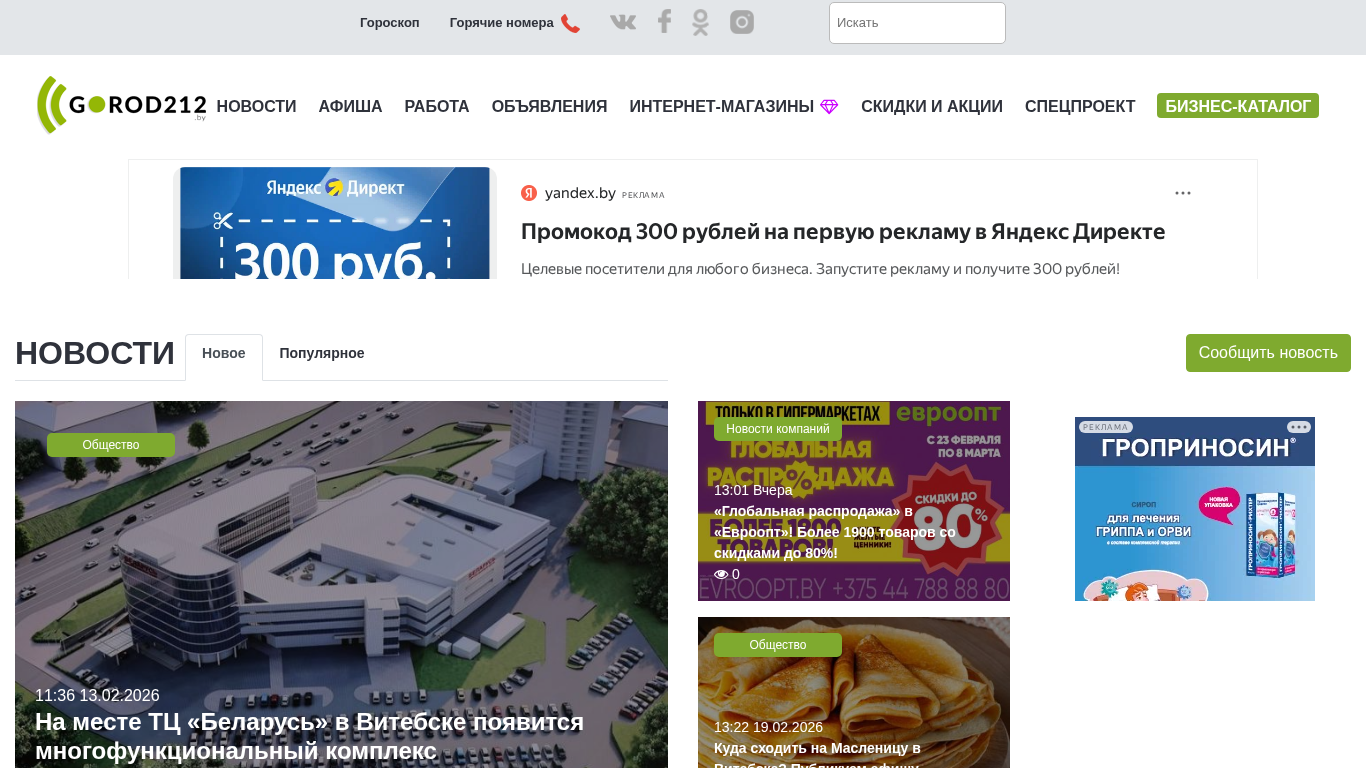This screenshot has width=1366, height=768.
Task: Click the Целевые посетители ad description text
Action: (820, 269)
